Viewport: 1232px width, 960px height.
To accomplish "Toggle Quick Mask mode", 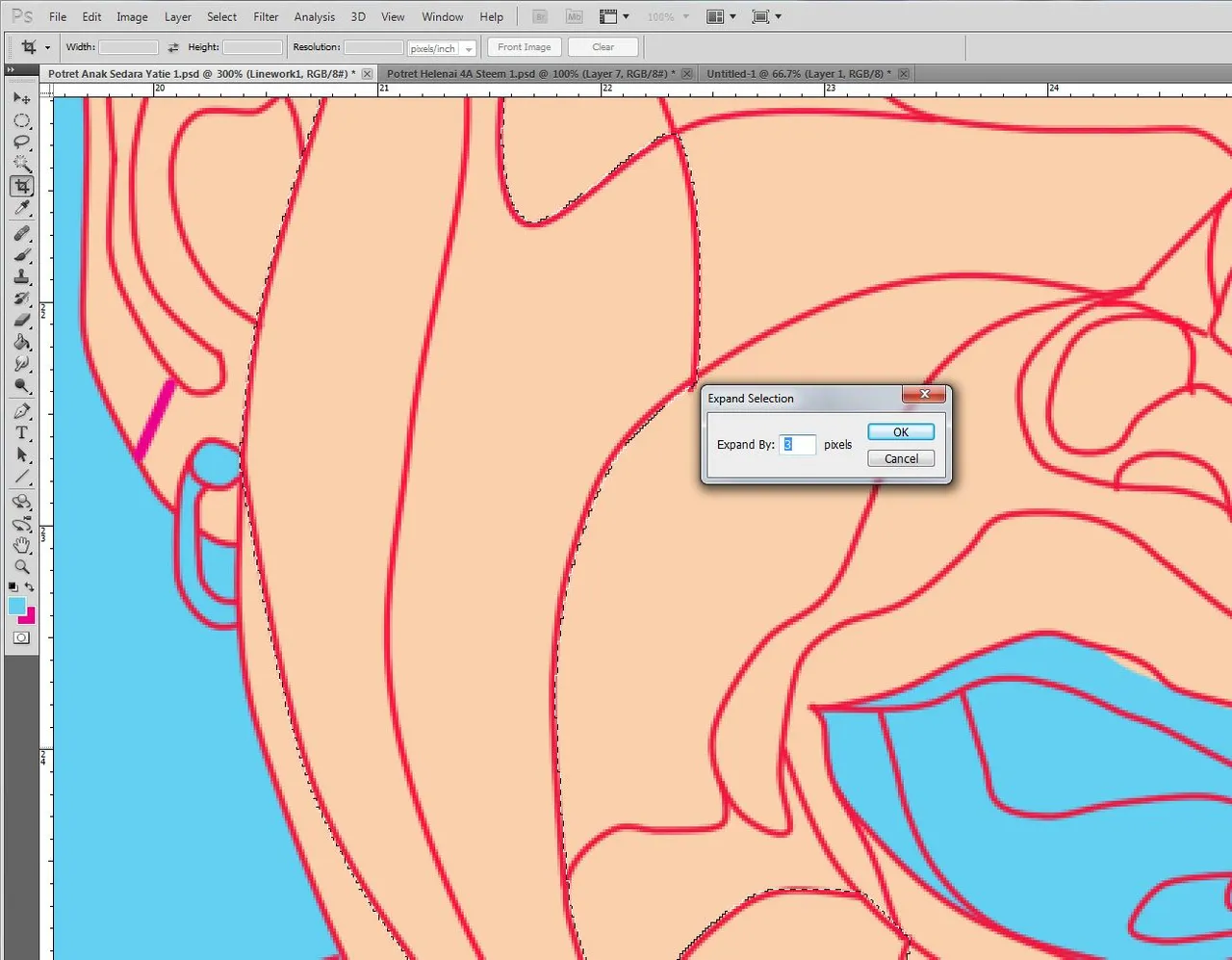I will click(x=21, y=637).
